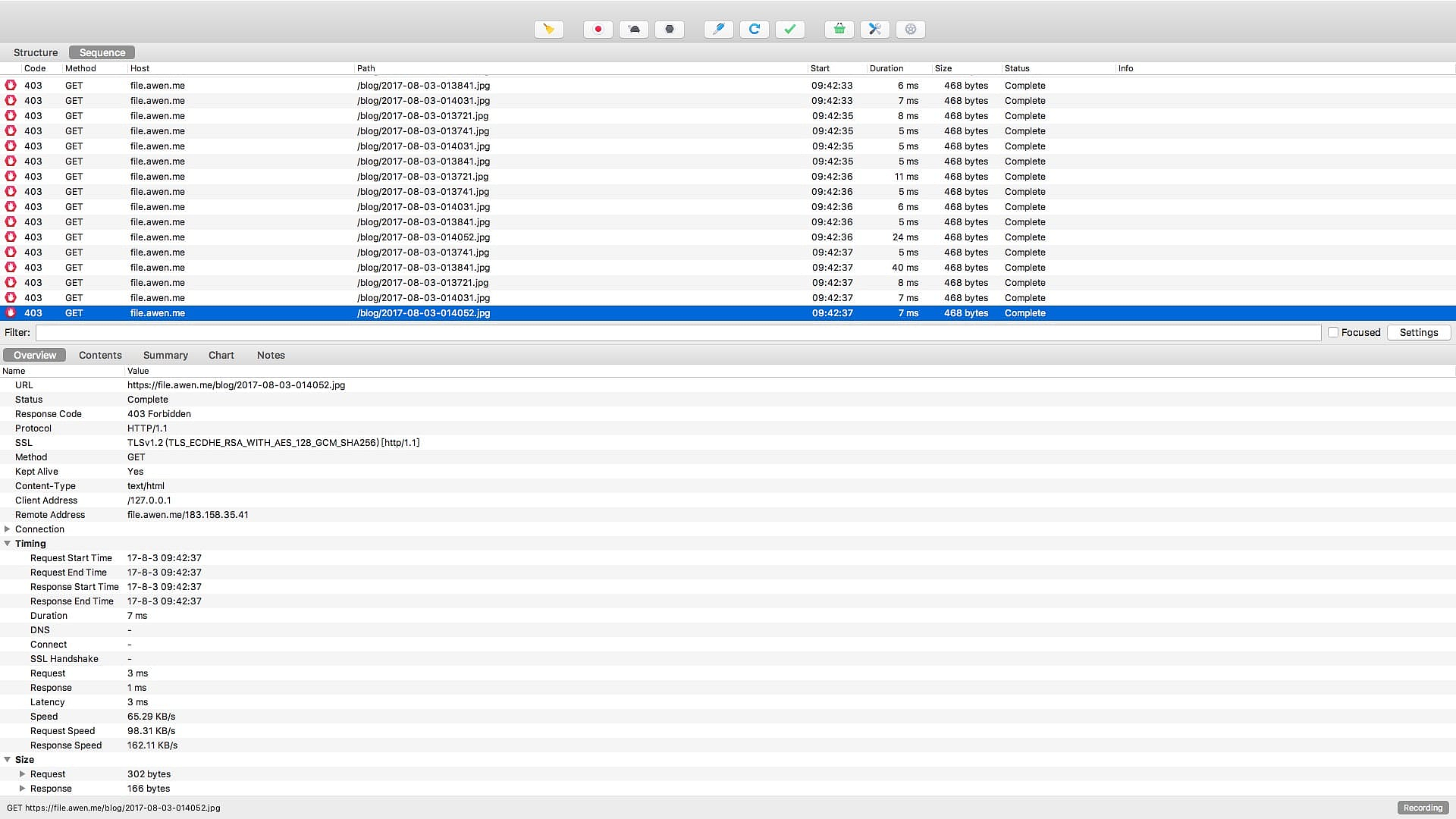Open the Chart tab
Image resolution: width=1456 pixels, height=819 pixels.
pos(221,355)
